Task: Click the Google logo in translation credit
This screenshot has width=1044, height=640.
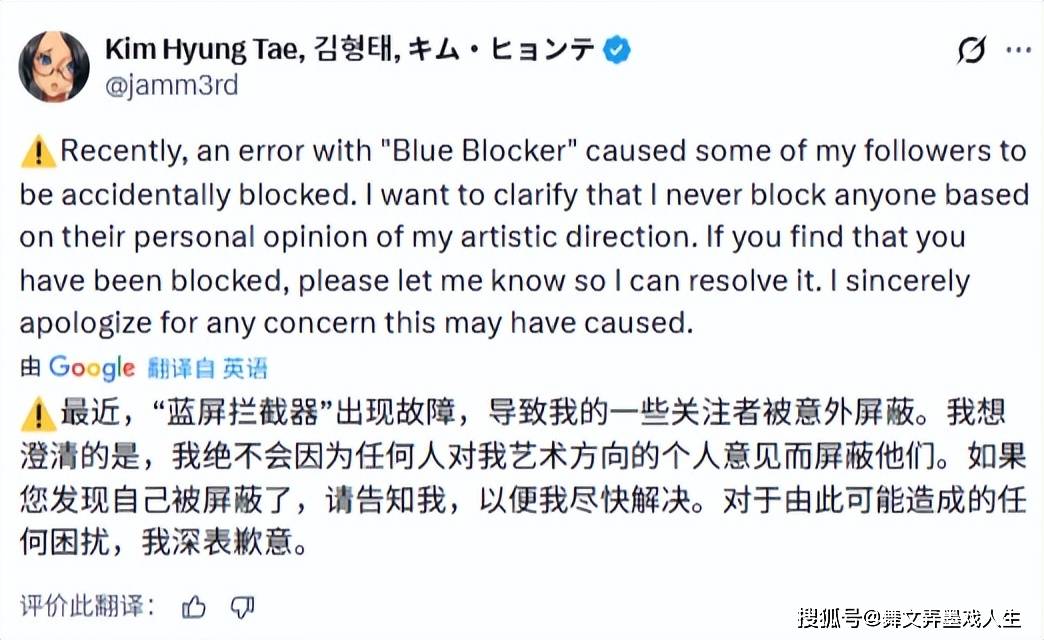Action: tap(91, 367)
